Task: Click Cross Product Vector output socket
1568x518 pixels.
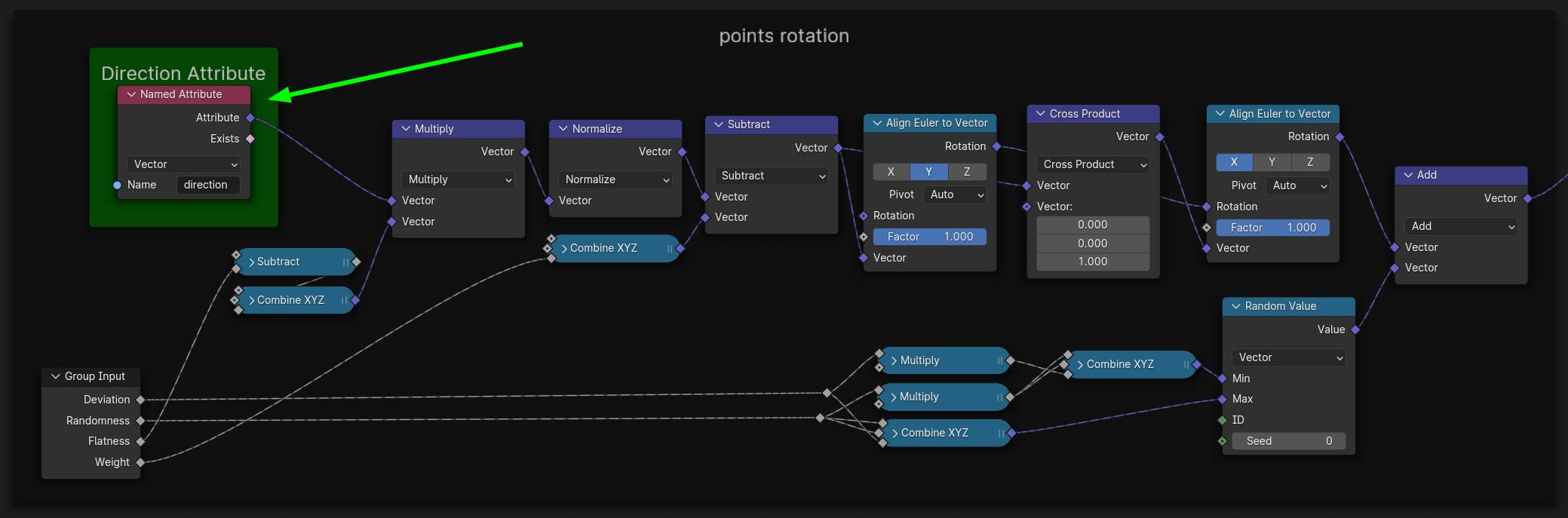Action: 1159,136
